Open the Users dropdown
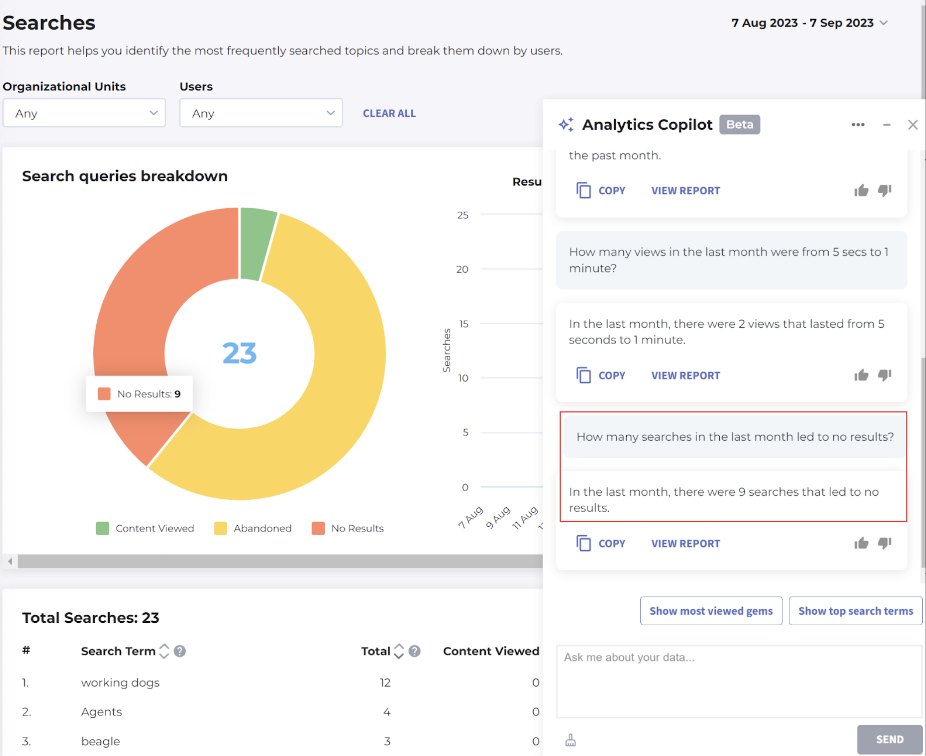This screenshot has height=756, width=926. tap(261, 113)
